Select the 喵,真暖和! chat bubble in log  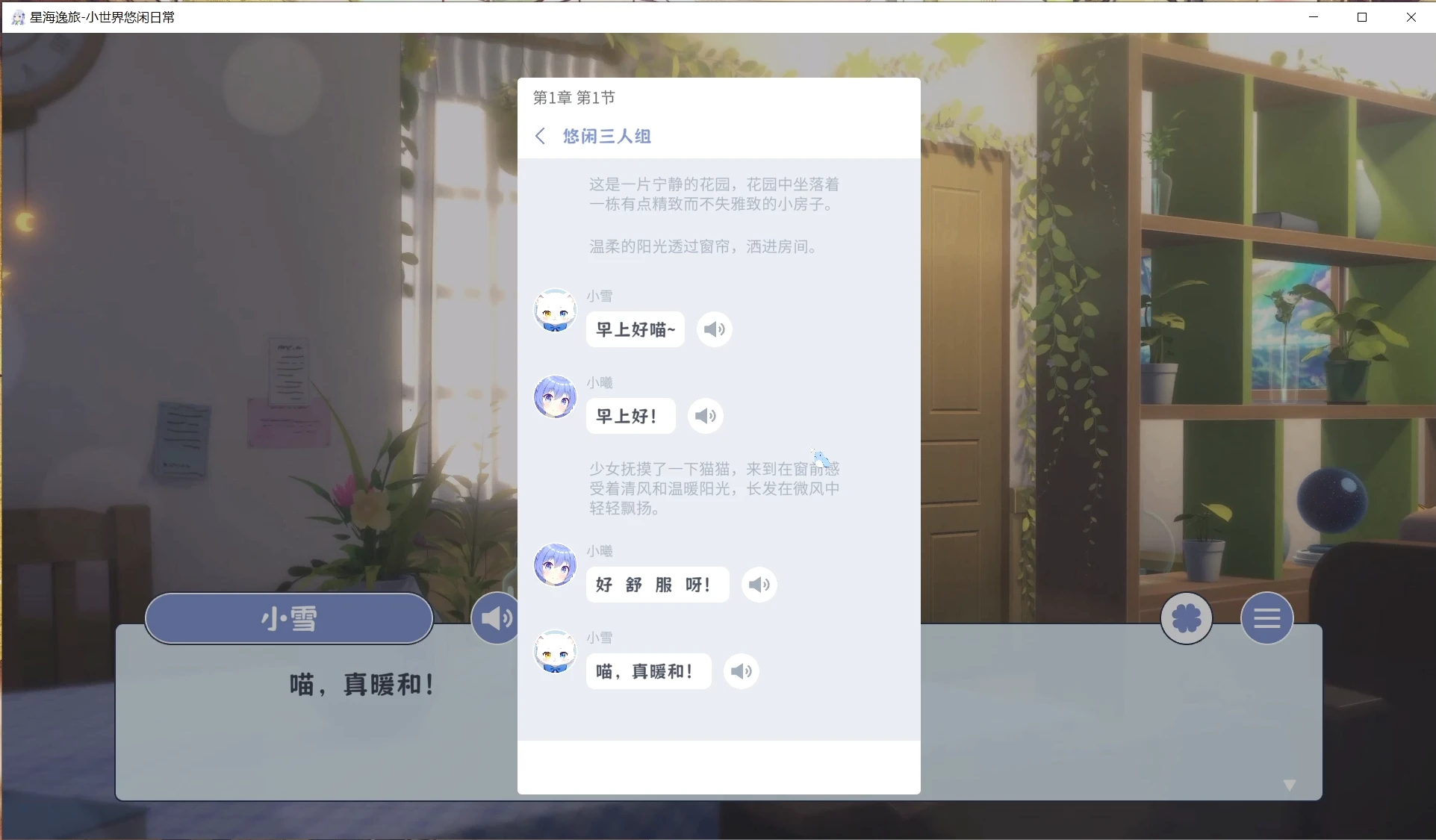click(648, 671)
